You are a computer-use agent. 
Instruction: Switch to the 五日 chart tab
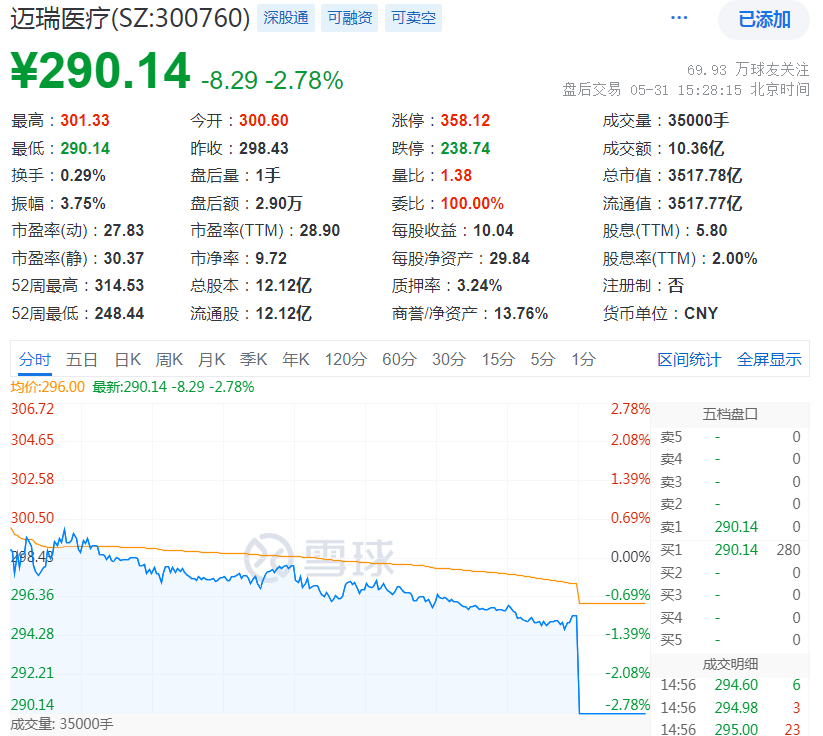coord(82,360)
